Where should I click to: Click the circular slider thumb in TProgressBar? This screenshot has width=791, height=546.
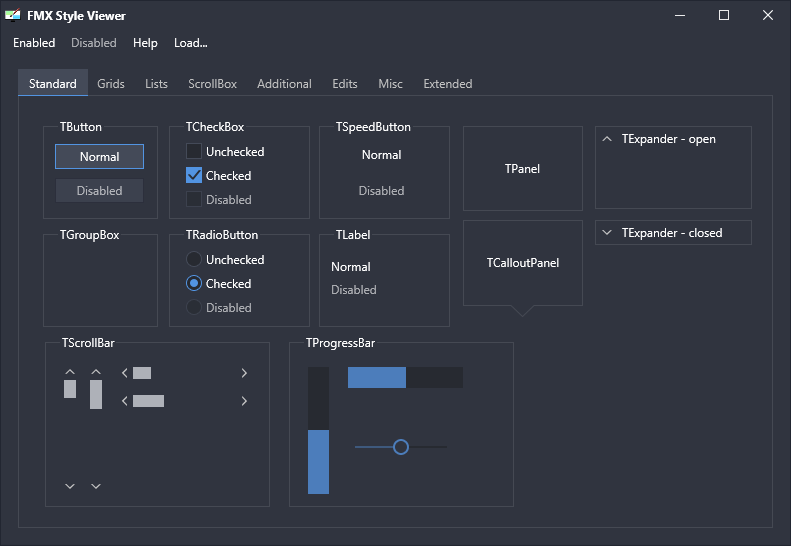pyautogui.click(x=401, y=447)
